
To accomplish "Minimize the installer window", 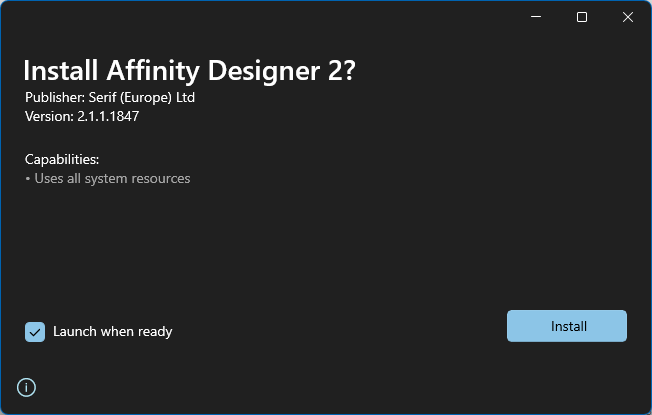I will click(537, 17).
